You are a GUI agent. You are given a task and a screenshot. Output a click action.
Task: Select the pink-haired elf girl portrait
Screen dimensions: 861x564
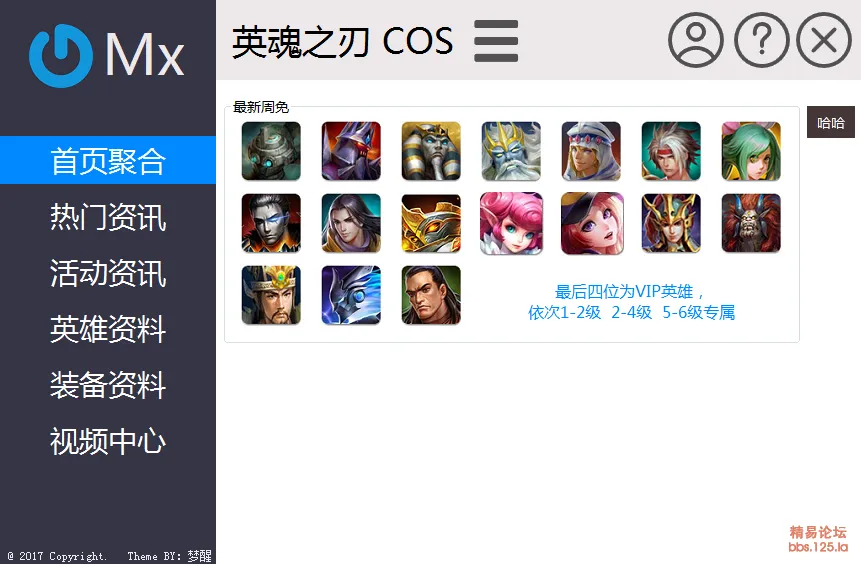(511, 223)
